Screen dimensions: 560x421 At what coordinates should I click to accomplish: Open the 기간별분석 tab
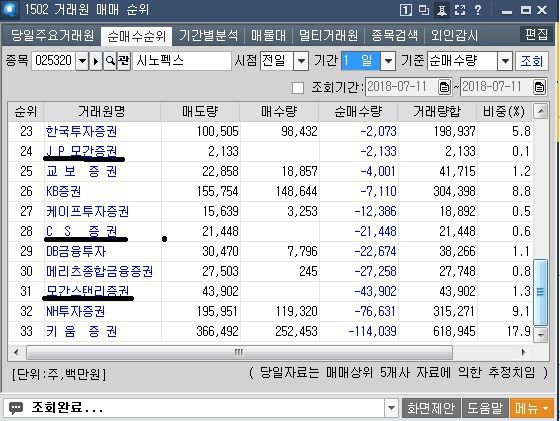coord(208,35)
